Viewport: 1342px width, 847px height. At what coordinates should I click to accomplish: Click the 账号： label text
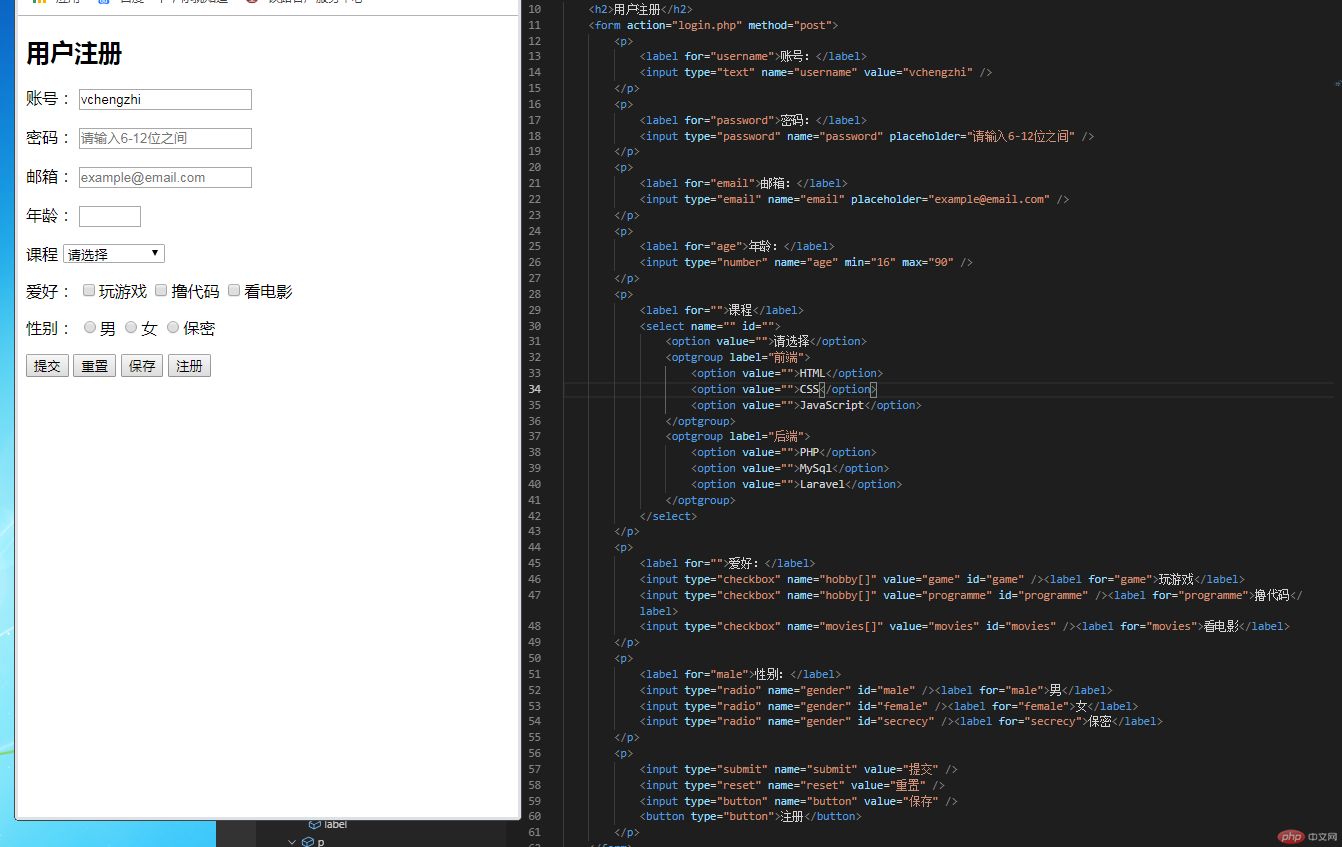(x=50, y=99)
